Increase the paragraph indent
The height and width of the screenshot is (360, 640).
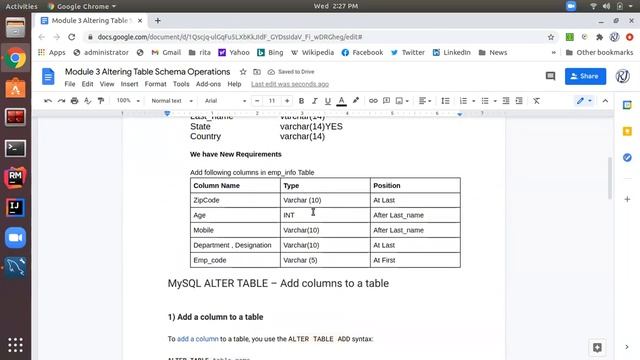pyautogui.click(x=519, y=101)
